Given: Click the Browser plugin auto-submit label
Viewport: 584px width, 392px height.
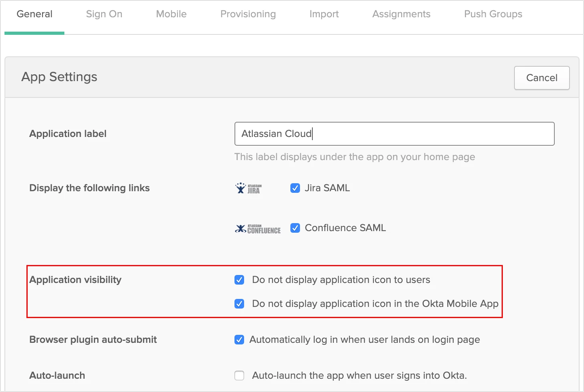Looking at the screenshot, I should 93,340.
